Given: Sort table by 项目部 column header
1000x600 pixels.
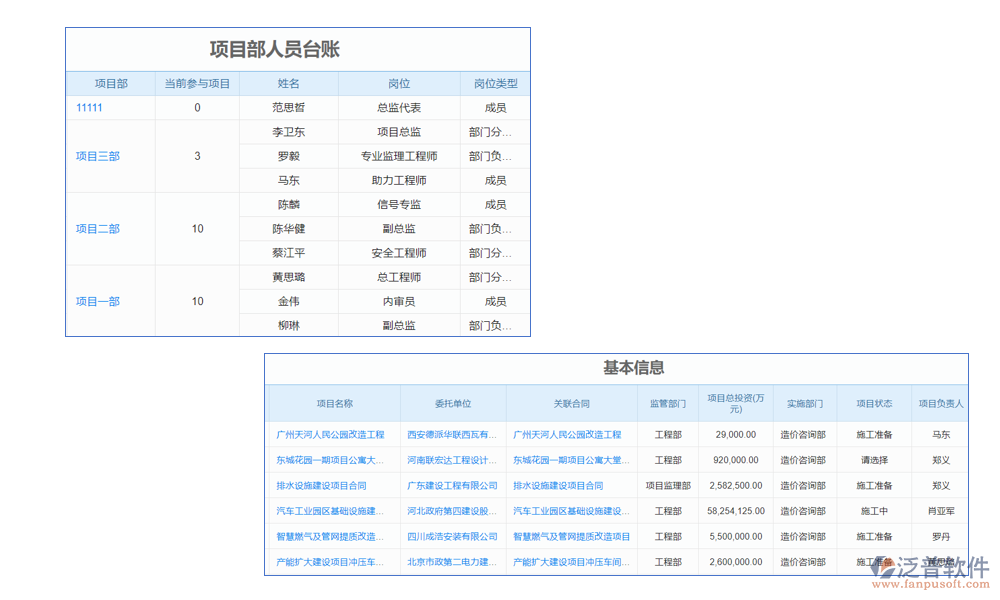Looking at the screenshot, I should [x=110, y=83].
